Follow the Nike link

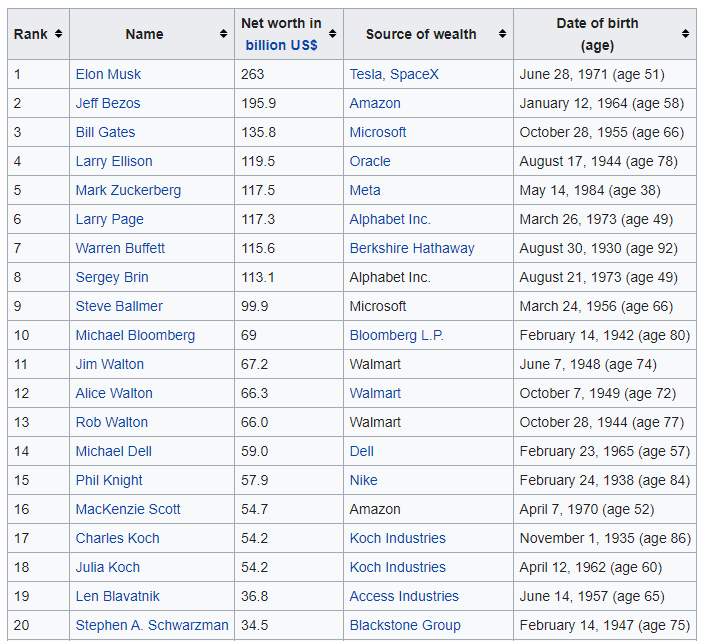point(364,480)
